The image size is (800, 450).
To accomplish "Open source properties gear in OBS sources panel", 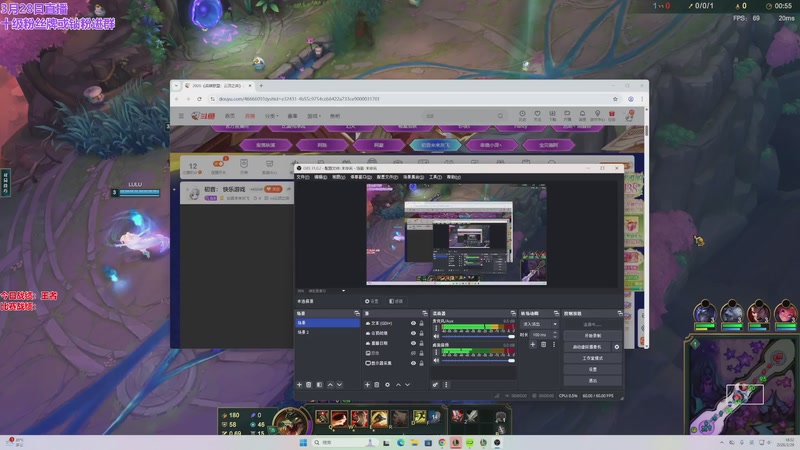I will pos(387,385).
